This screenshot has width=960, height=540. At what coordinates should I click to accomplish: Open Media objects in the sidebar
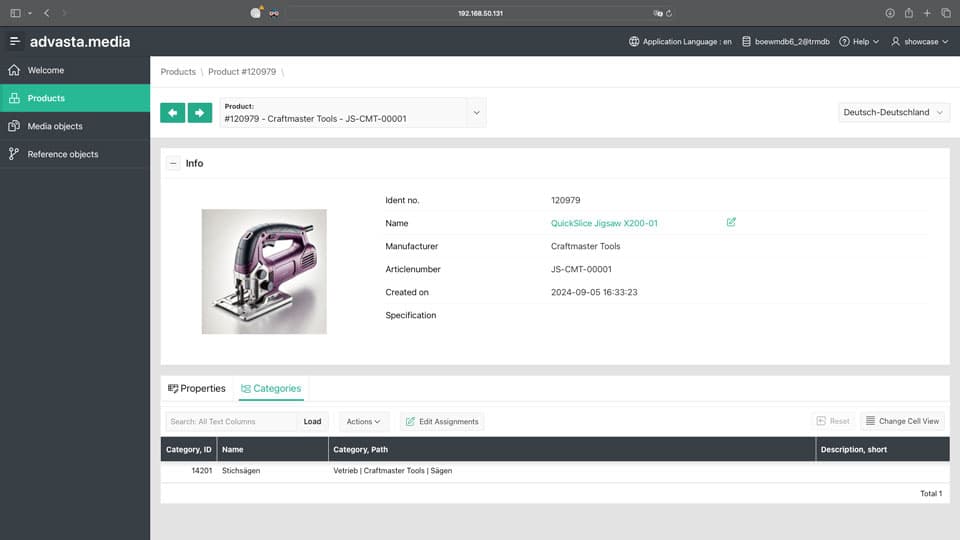click(x=75, y=126)
